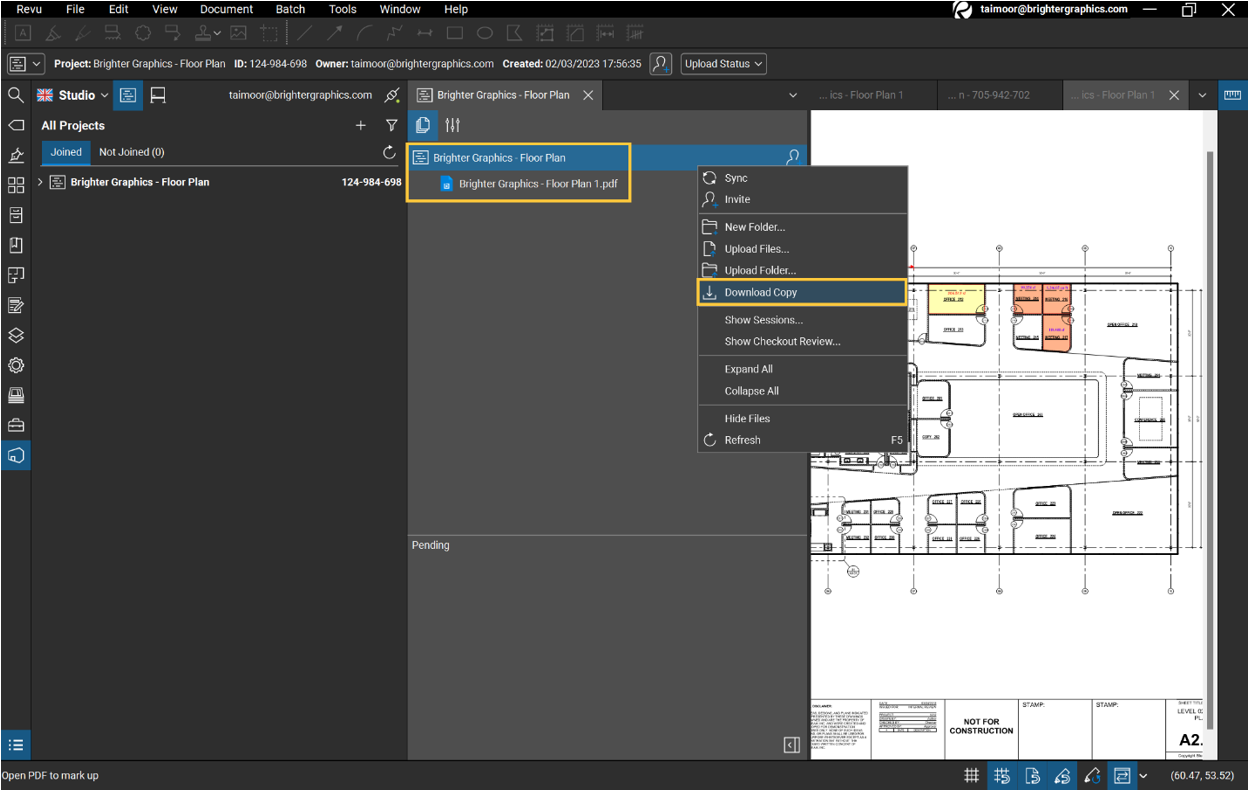The width and height of the screenshot is (1248, 790).
Task: Toggle Snap to Grid in the status bar
Action: (x=1001, y=775)
